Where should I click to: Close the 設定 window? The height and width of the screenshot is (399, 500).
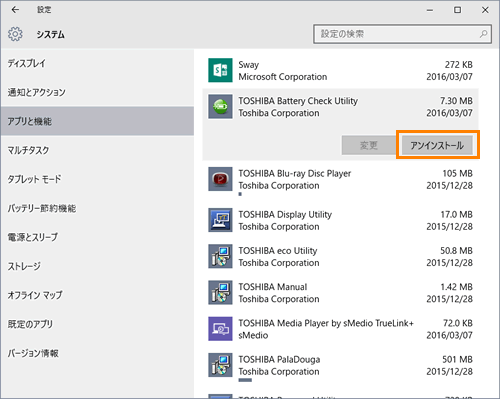485,10
